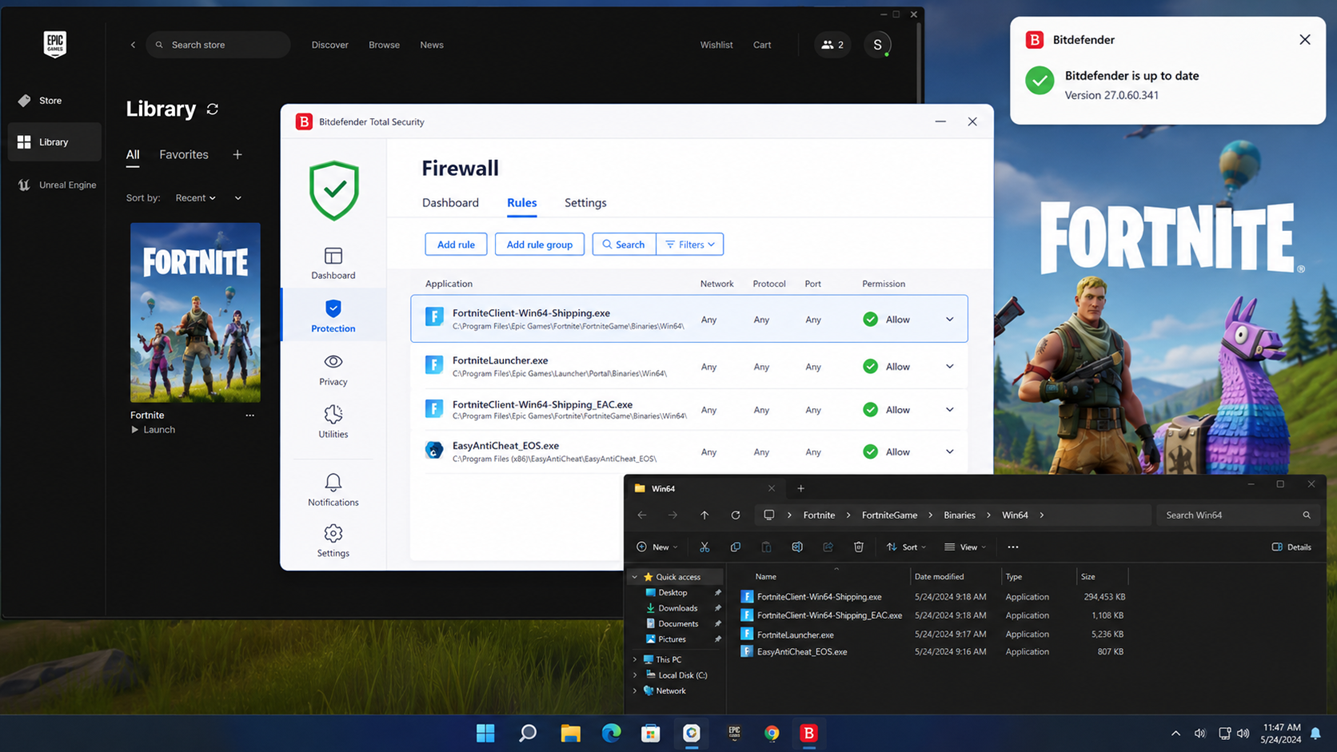The height and width of the screenshot is (752, 1337).
Task: Open a new File Explorer tab
Action: (x=800, y=488)
